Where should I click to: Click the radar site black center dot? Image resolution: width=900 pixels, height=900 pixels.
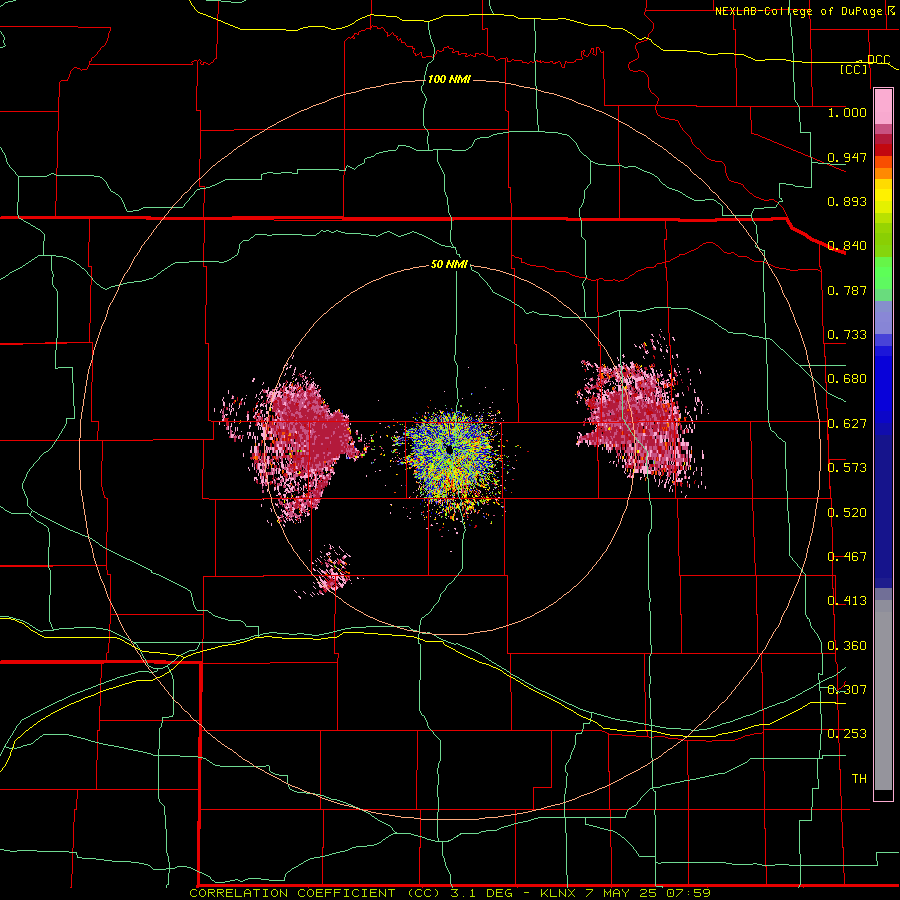coord(449,450)
